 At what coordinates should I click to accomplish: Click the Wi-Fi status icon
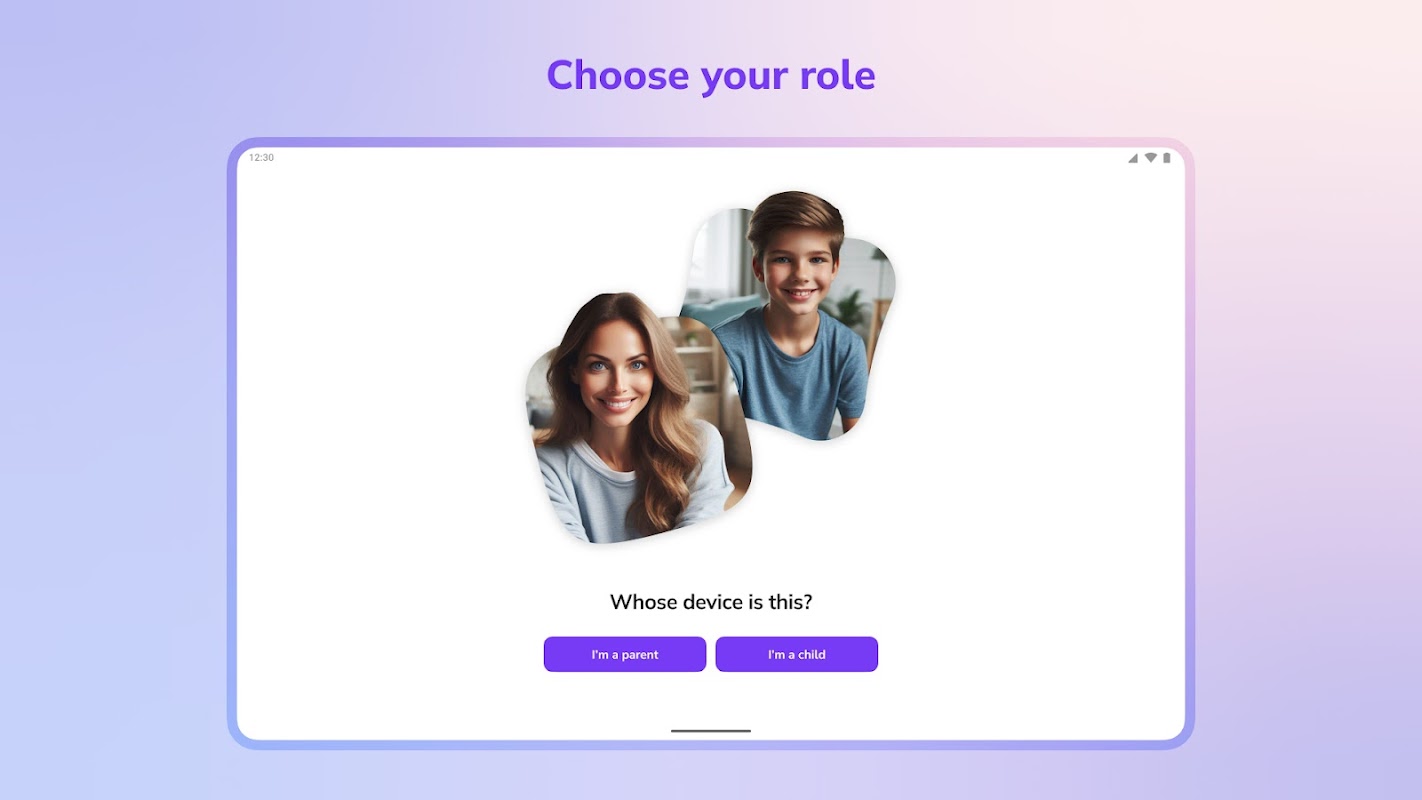coord(1151,158)
